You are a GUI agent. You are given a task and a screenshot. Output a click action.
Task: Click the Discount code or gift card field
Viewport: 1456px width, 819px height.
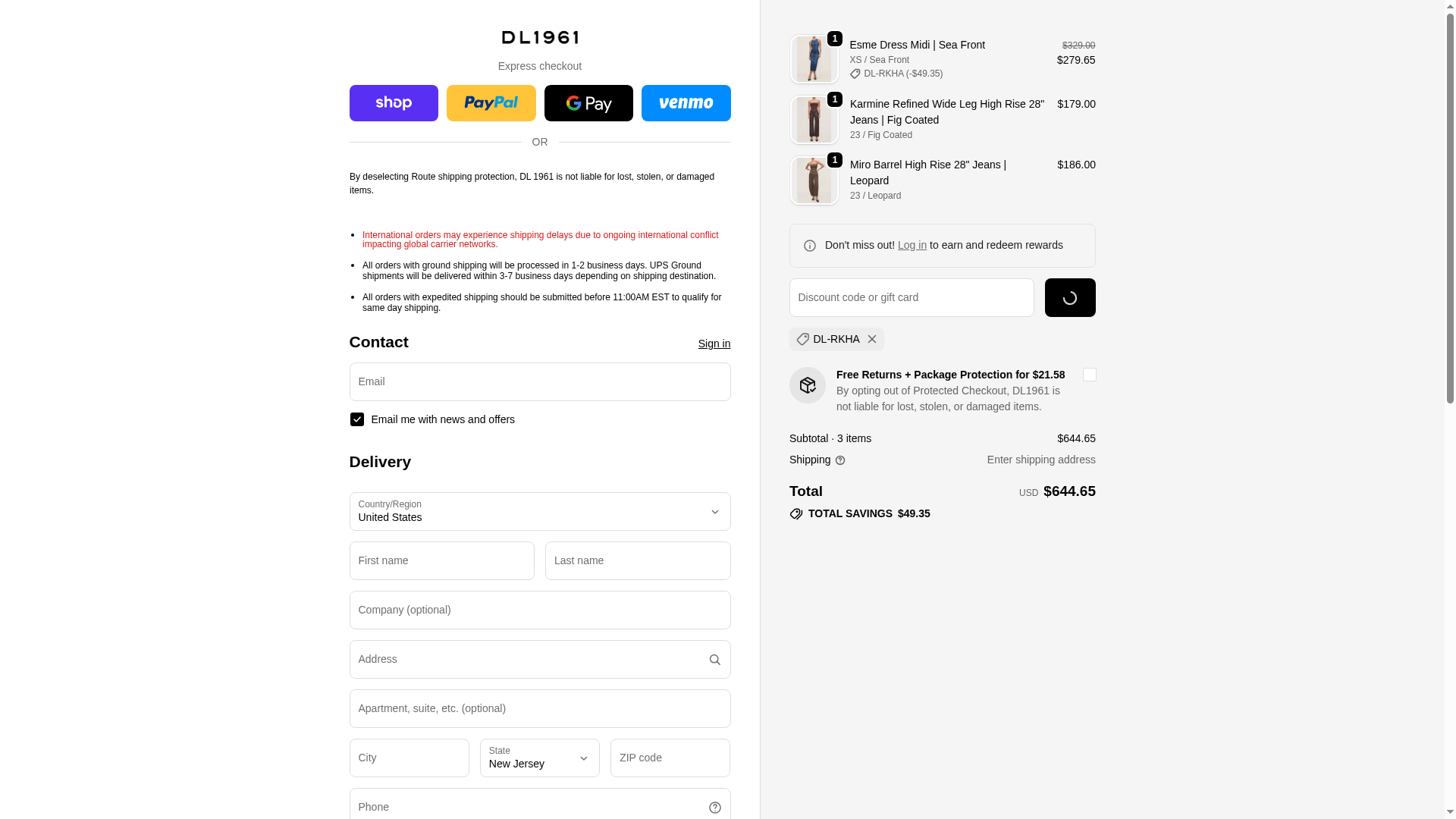click(911, 298)
